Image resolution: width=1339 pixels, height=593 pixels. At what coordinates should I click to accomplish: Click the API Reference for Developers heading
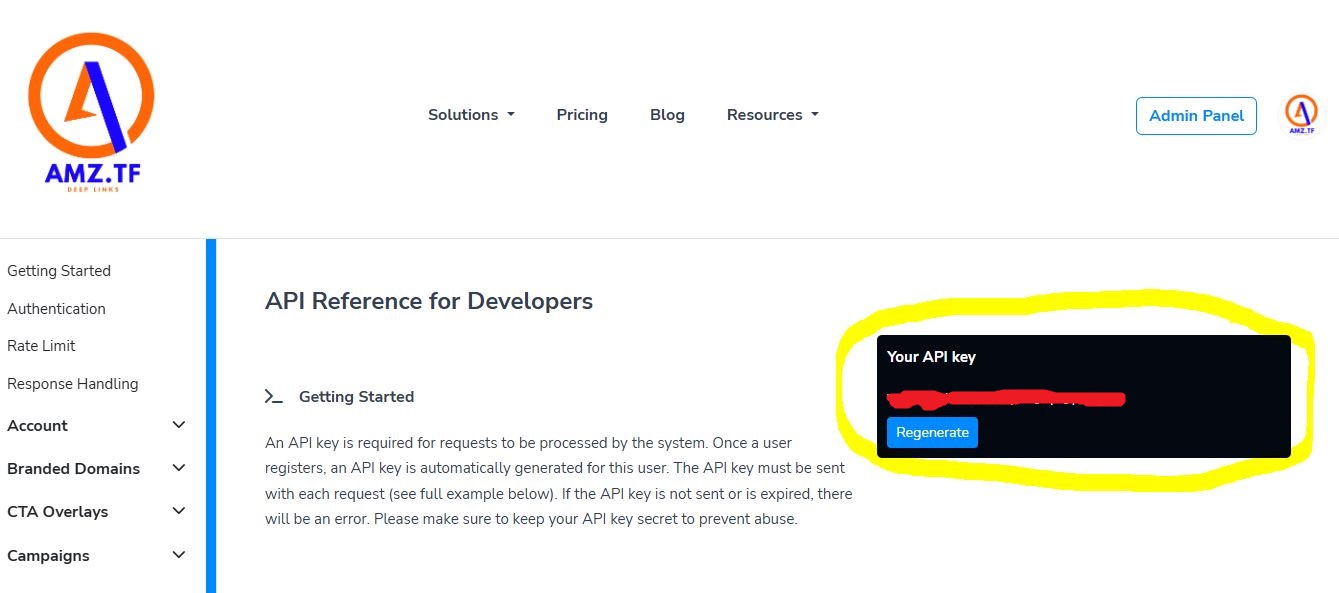click(429, 301)
